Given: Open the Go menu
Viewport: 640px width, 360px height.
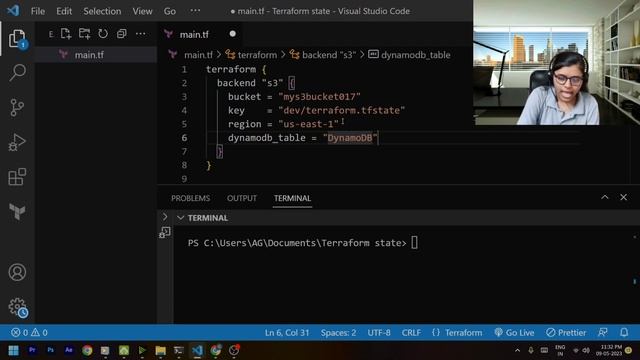Looking at the screenshot, I should (x=170, y=11).
